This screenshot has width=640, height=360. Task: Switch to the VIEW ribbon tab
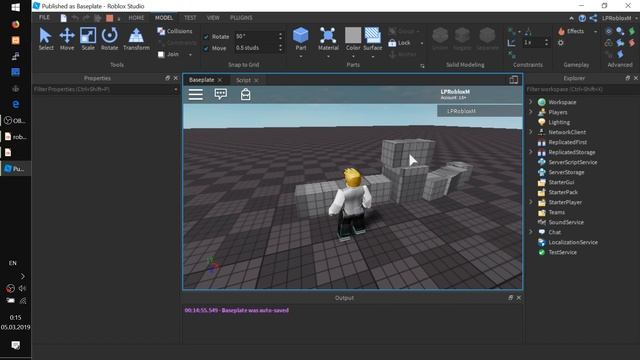(213, 18)
